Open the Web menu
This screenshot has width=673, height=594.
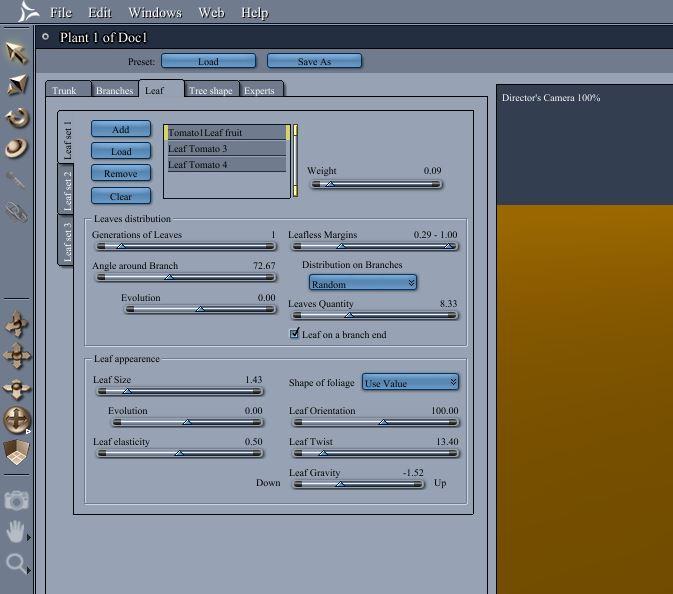[211, 12]
